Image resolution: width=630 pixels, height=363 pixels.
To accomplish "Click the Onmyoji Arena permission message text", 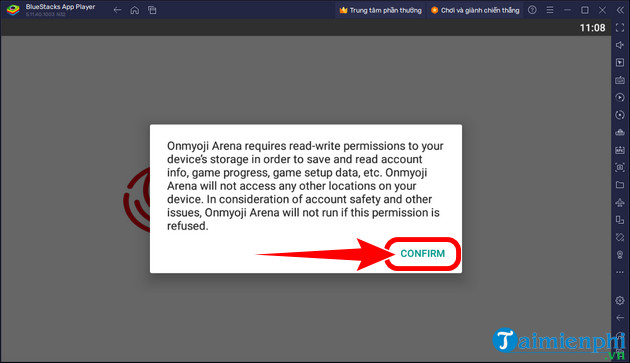I will 305,186.
